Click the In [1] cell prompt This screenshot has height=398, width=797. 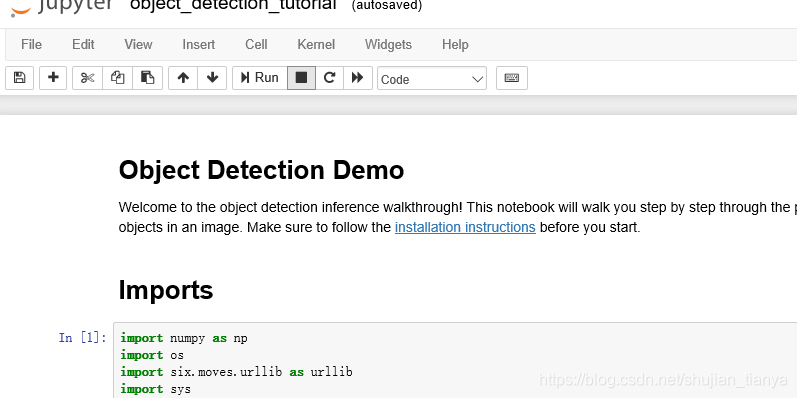tap(82, 338)
